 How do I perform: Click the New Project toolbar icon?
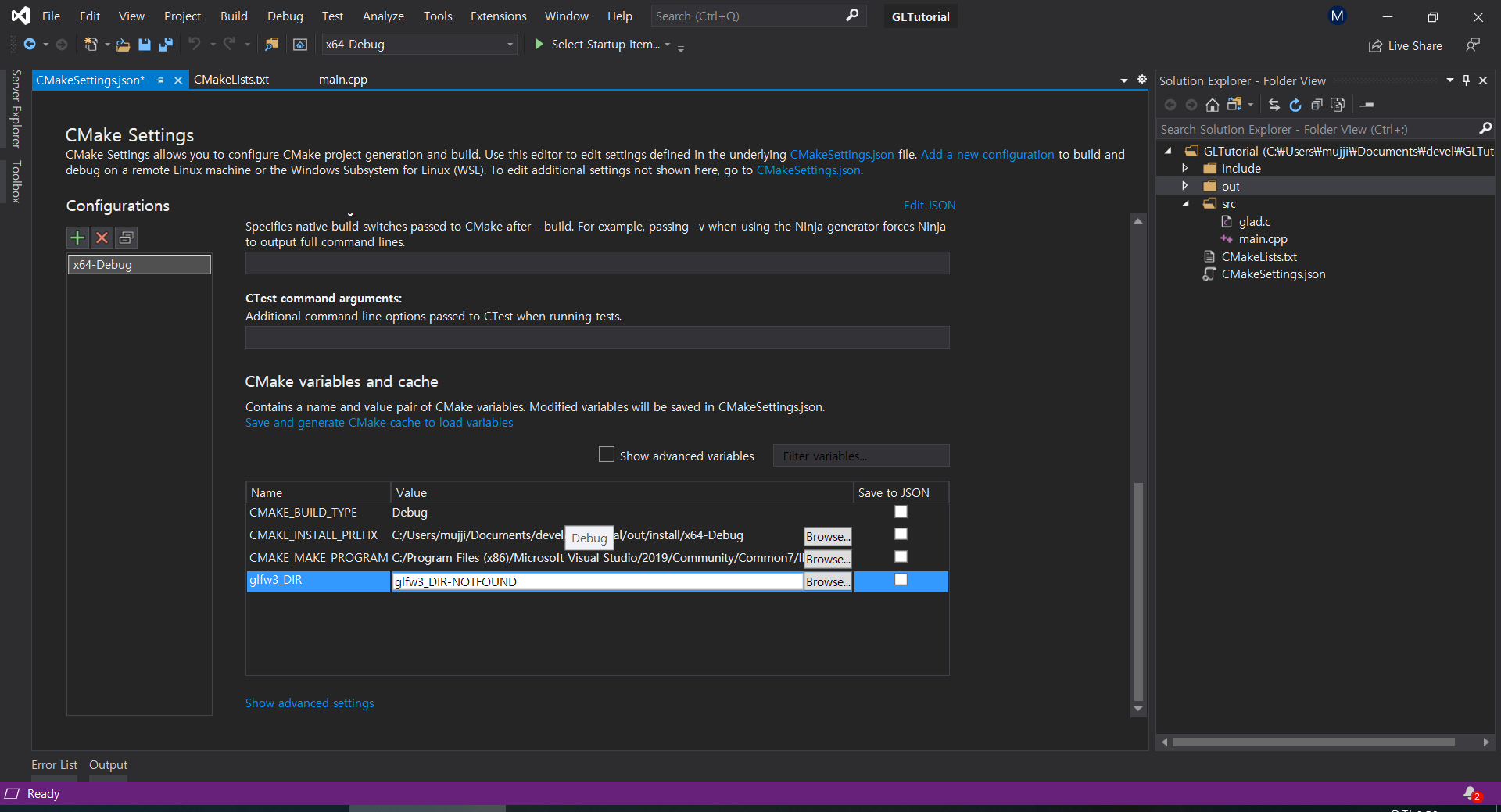pyautogui.click(x=91, y=45)
